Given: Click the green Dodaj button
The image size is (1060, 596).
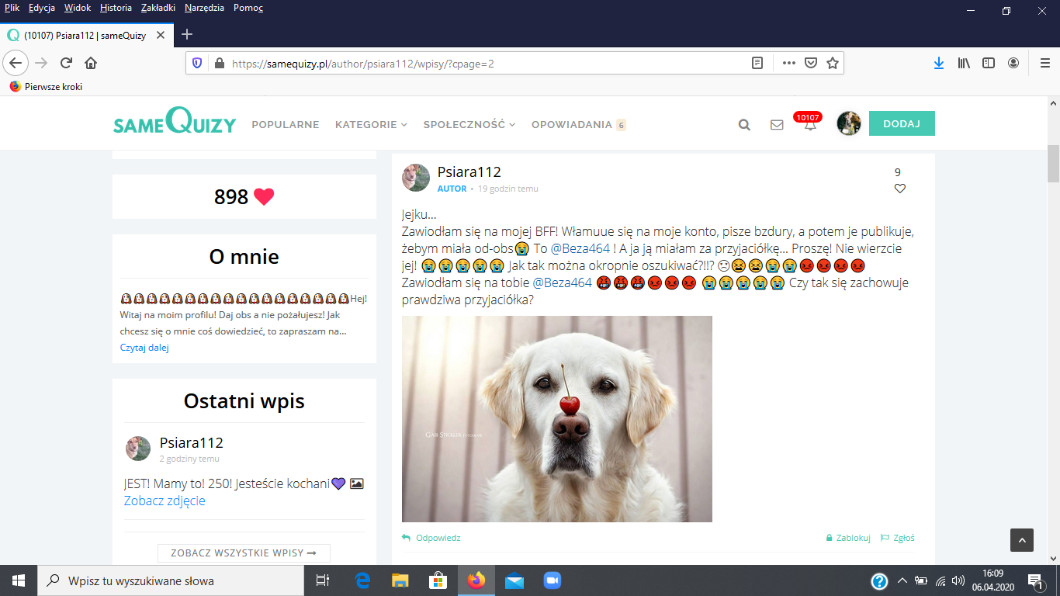Looking at the screenshot, I should click(901, 123).
